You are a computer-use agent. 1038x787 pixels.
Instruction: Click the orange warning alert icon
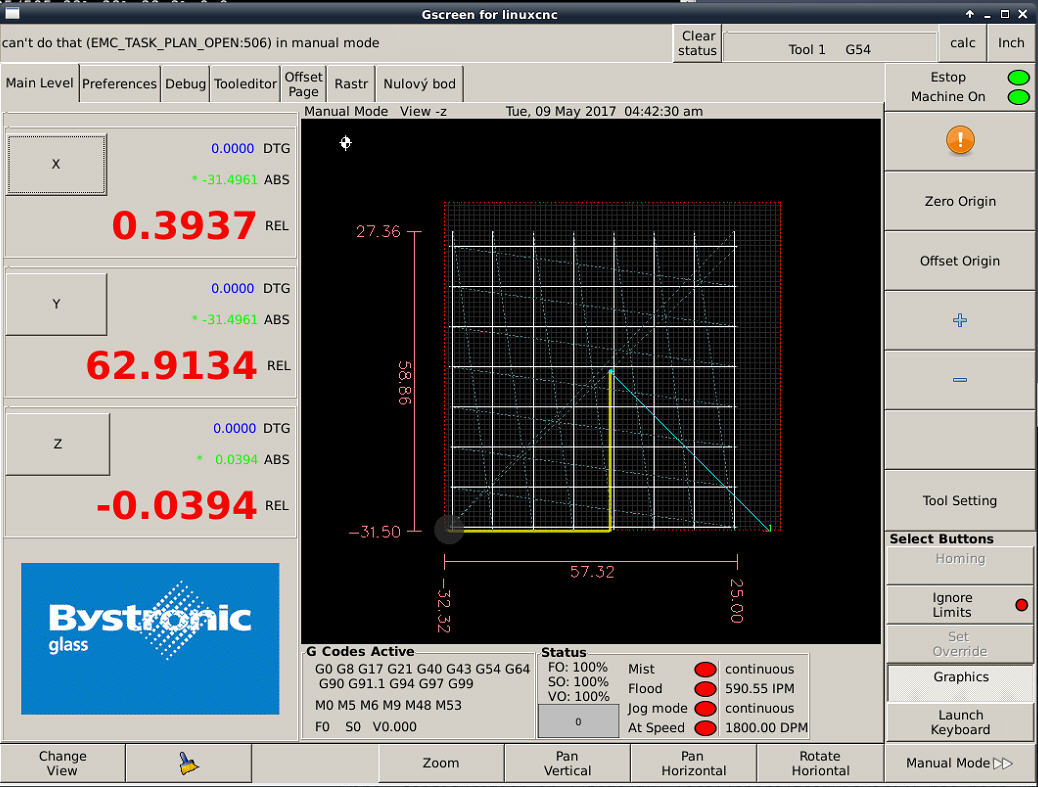tap(959, 141)
